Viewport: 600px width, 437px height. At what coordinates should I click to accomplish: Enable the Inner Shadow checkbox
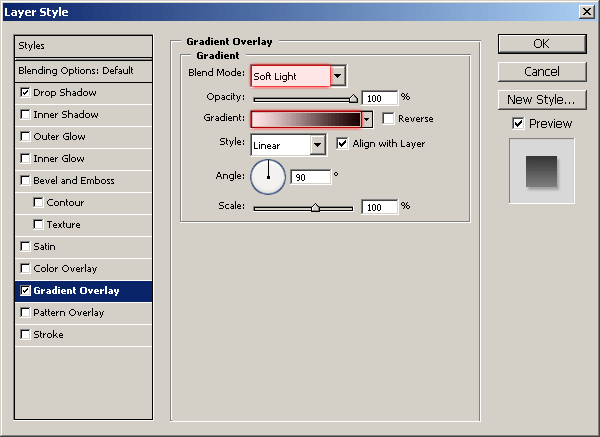click(25, 115)
